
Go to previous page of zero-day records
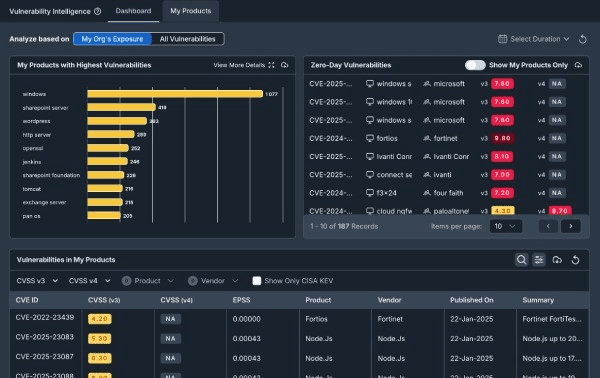(x=548, y=226)
